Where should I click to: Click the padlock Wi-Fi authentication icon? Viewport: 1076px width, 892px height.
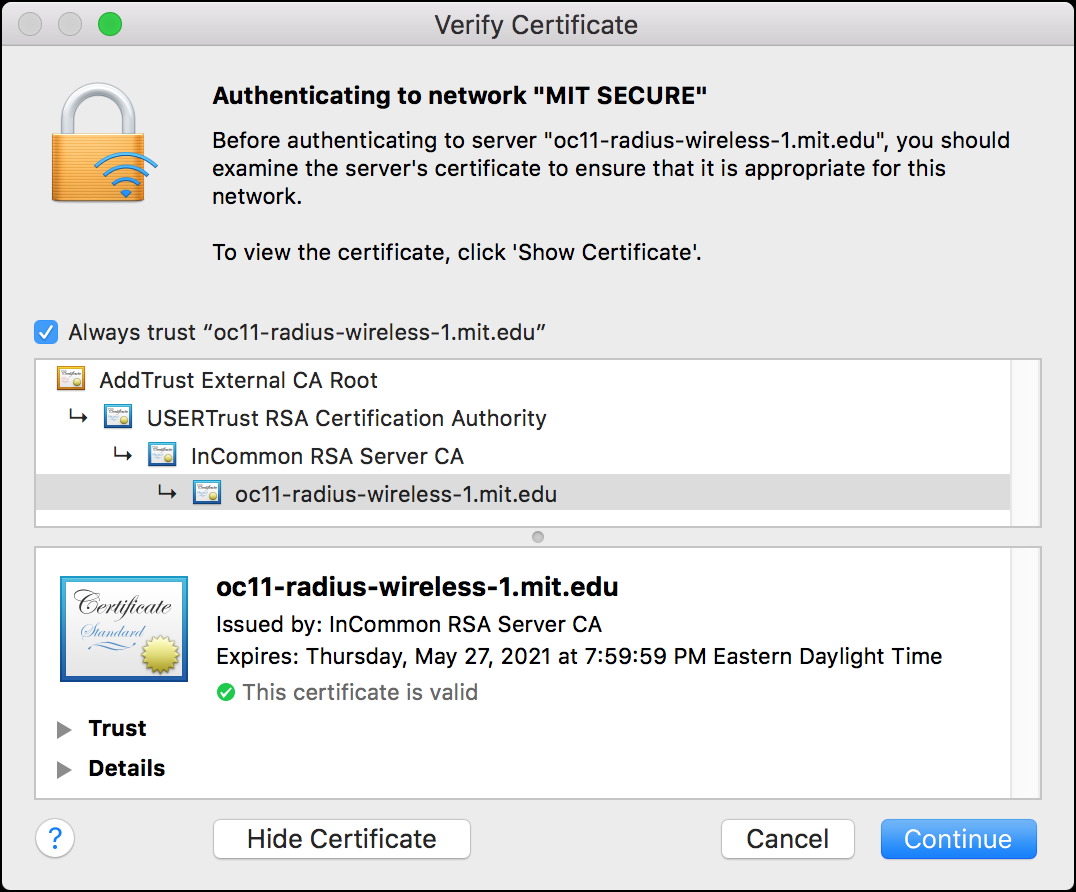point(104,143)
